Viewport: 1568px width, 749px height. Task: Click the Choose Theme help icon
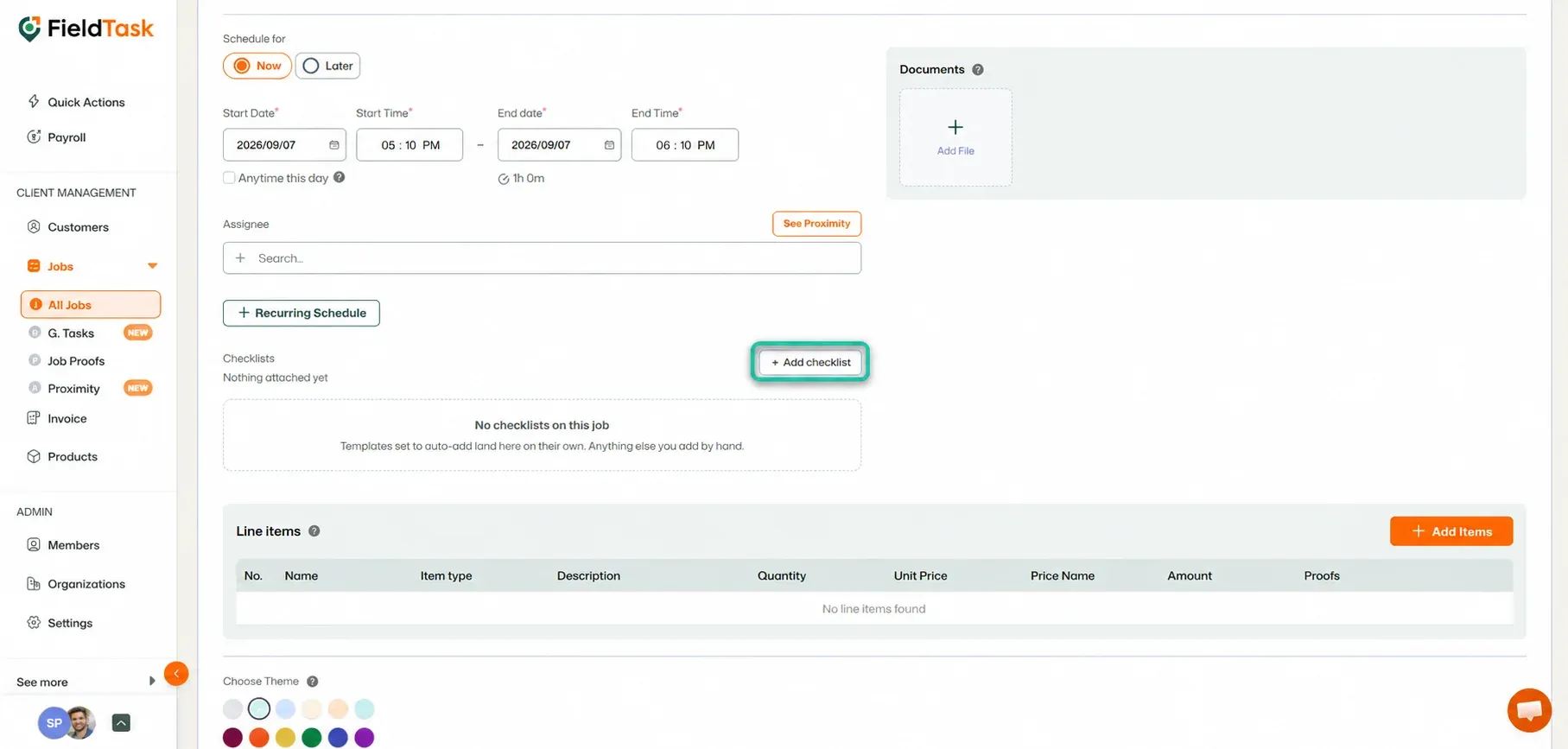313,682
